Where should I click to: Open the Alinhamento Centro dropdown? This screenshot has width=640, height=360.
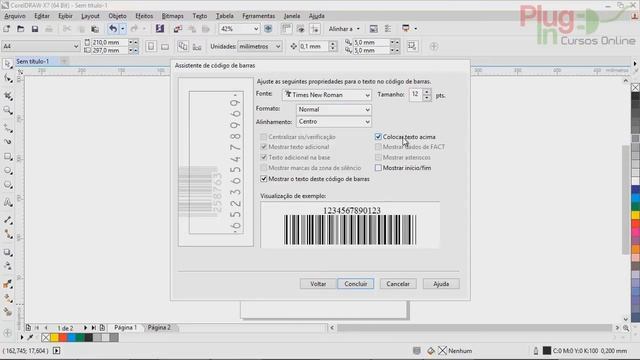click(334, 122)
